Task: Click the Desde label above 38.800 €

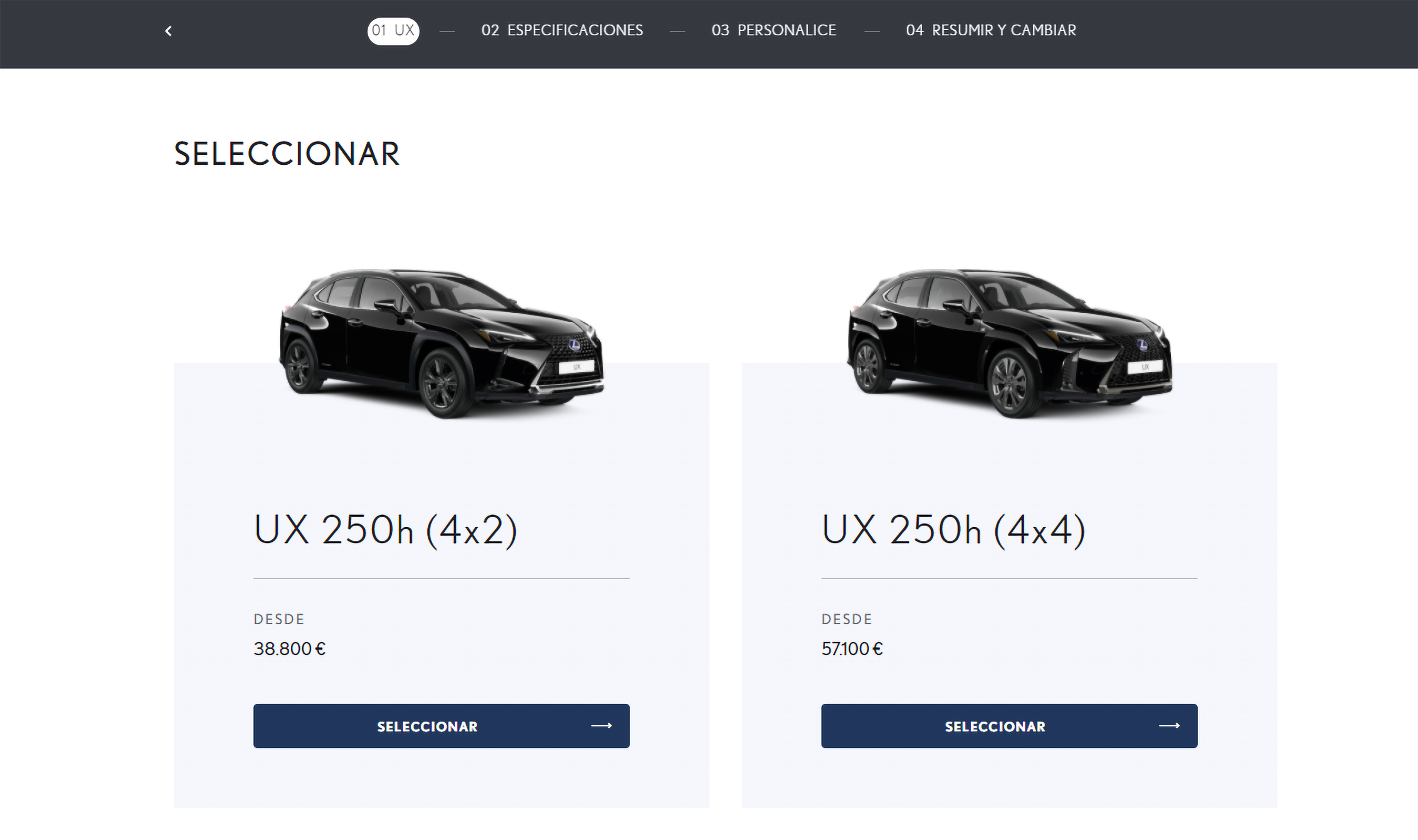Action: click(278, 619)
